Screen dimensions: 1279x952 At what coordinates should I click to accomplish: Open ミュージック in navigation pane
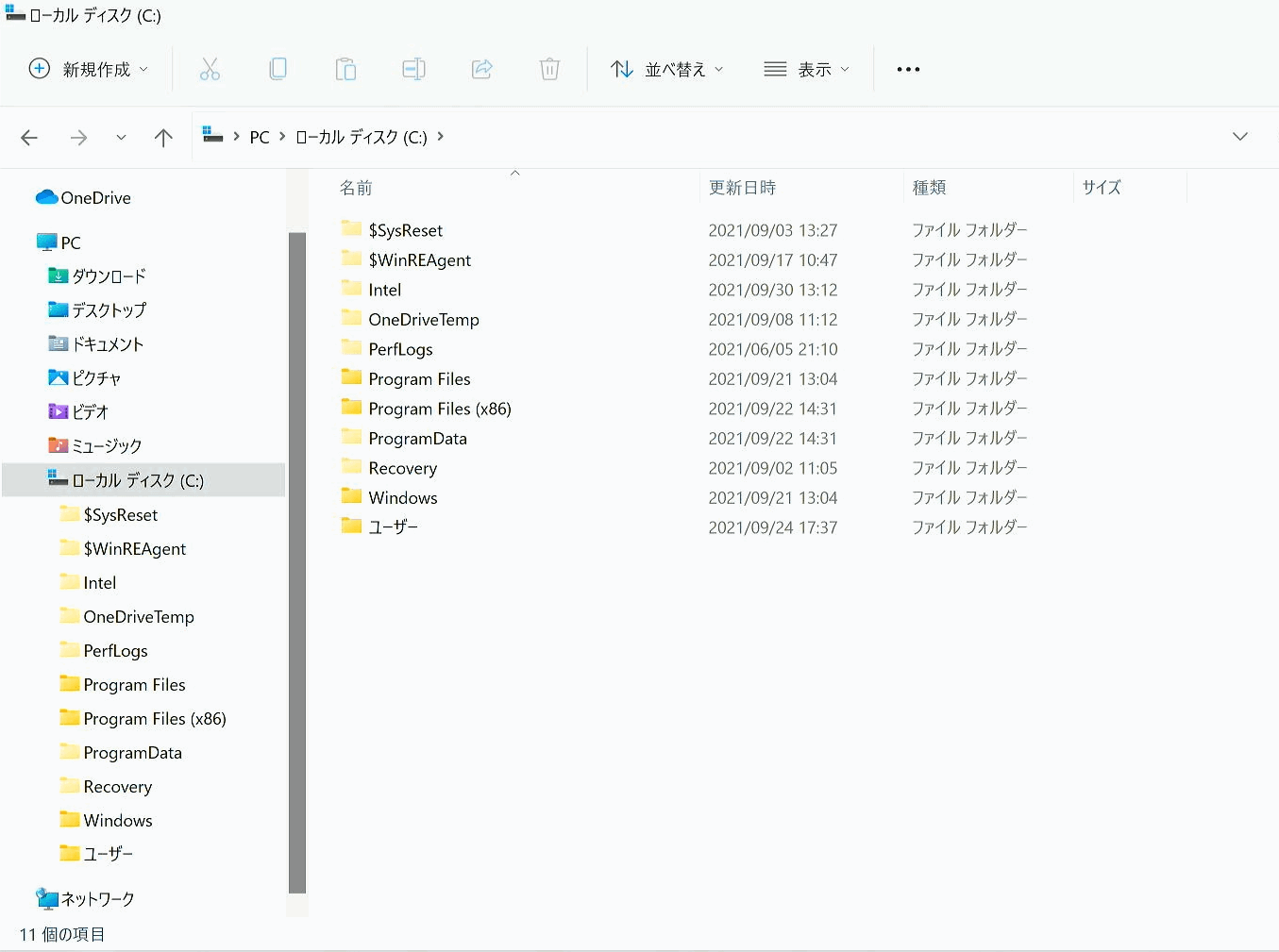click(94, 446)
